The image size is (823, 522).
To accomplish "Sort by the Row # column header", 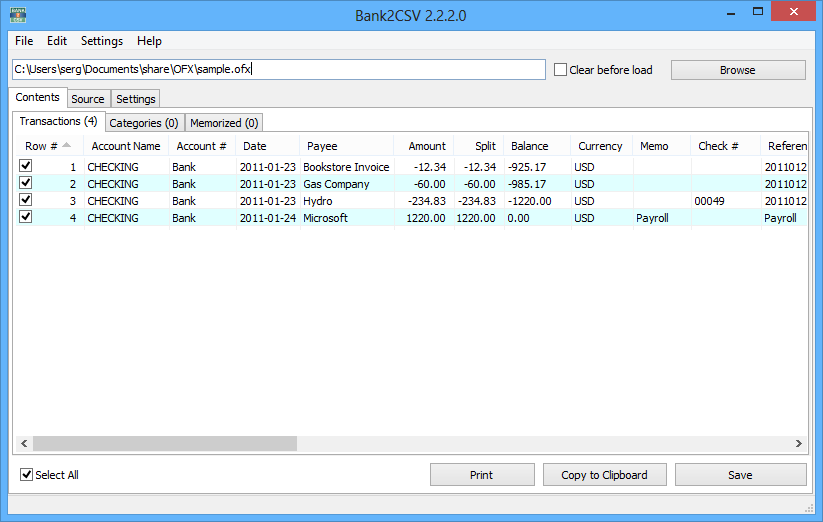I will tap(50, 146).
